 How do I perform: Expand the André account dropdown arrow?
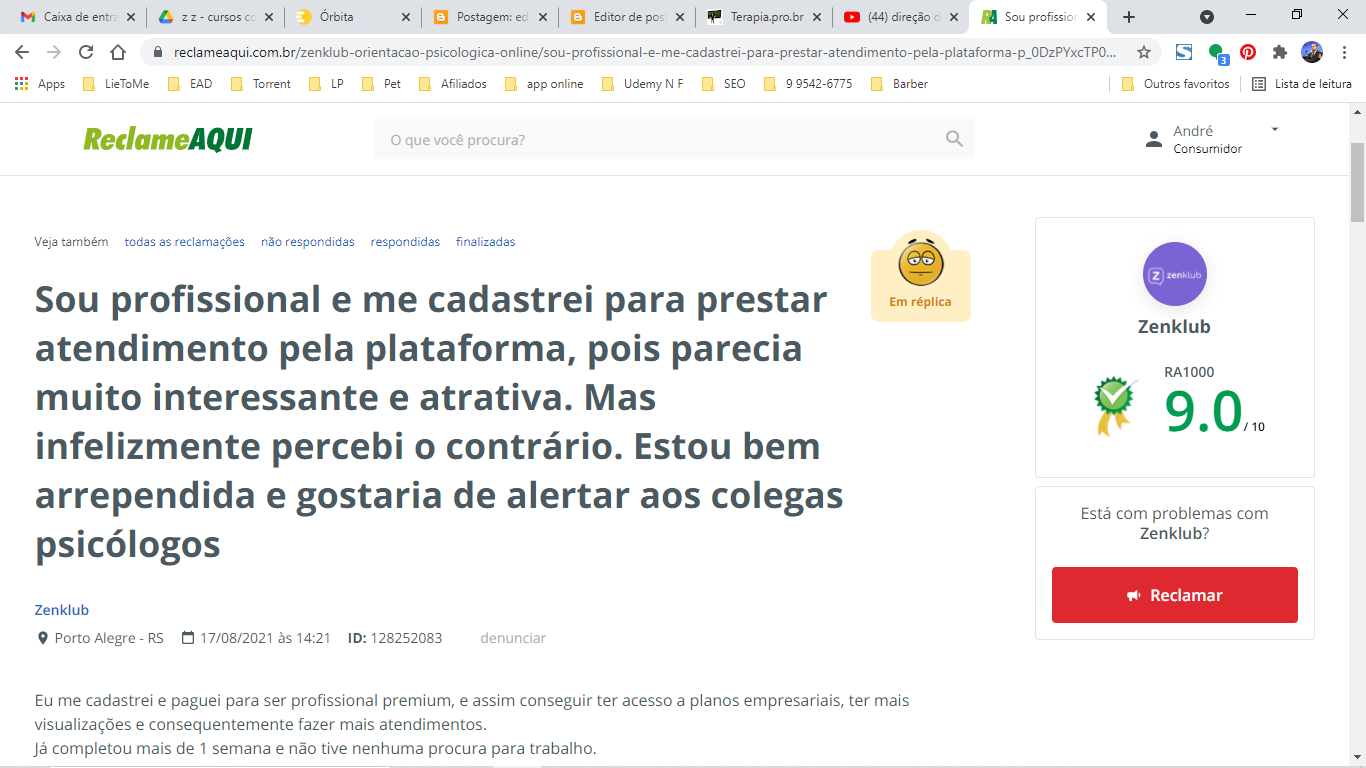pyautogui.click(x=1275, y=129)
